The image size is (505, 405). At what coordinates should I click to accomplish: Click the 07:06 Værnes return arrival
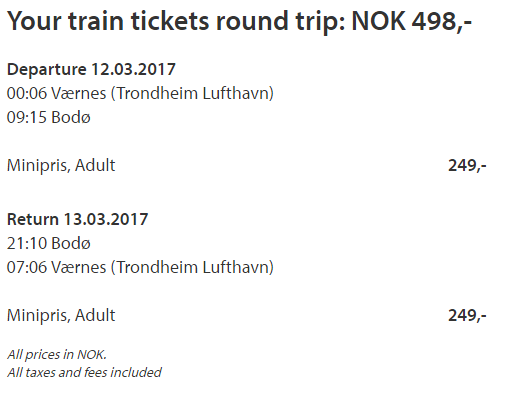pos(140,267)
